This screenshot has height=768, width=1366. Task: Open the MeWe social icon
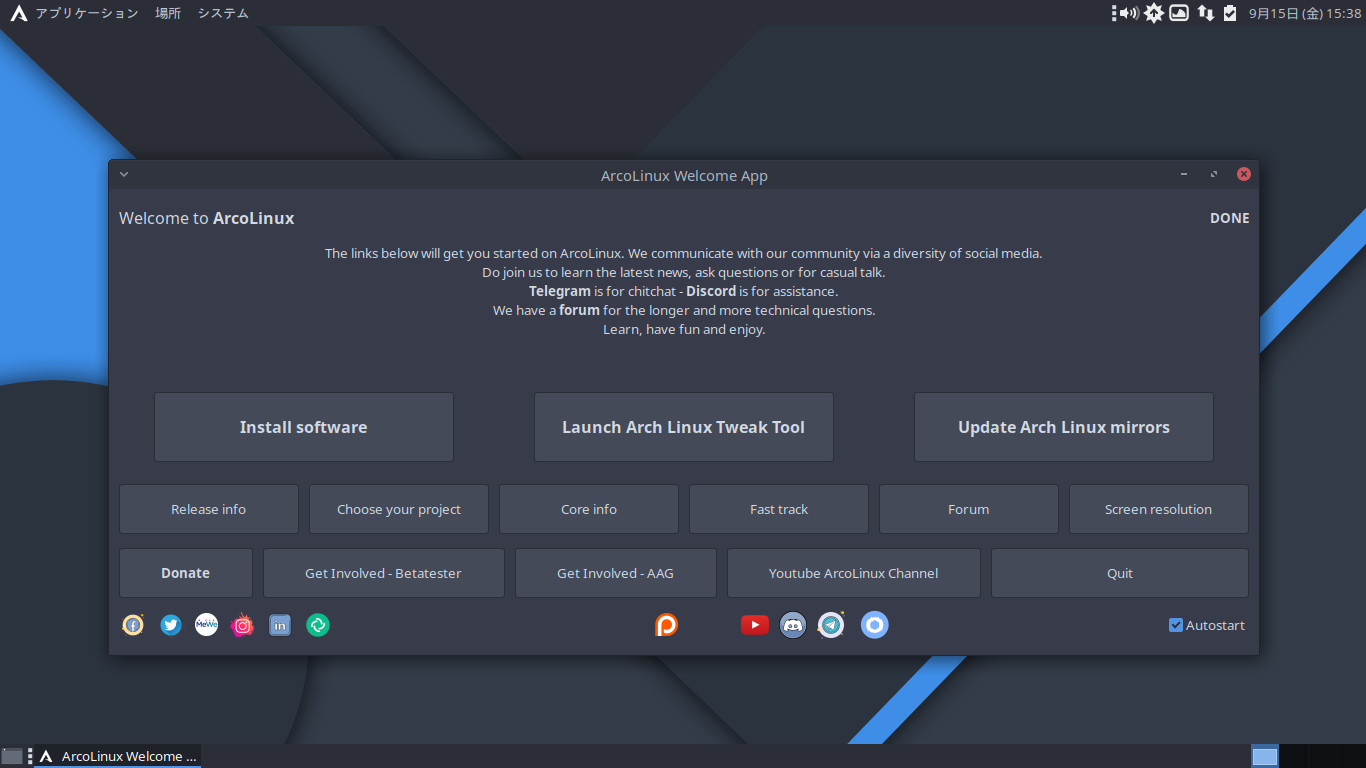[x=206, y=625]
